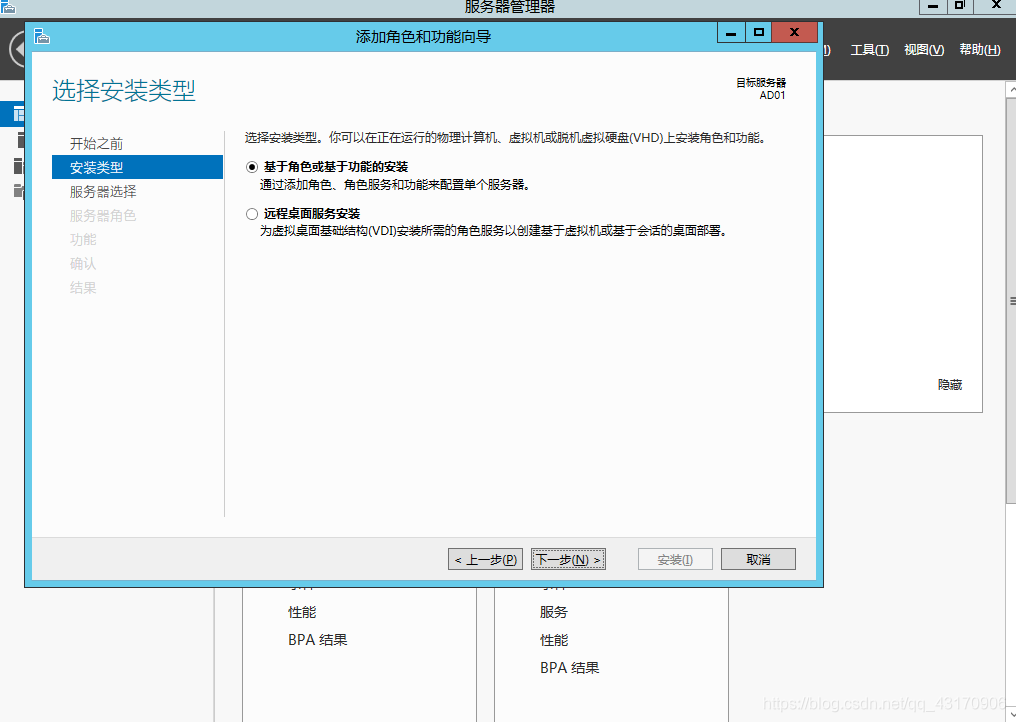This screenshot has height=722, width=1016.
Task: Click the greyed-out 安装(I) button
Action: (675, 559)
